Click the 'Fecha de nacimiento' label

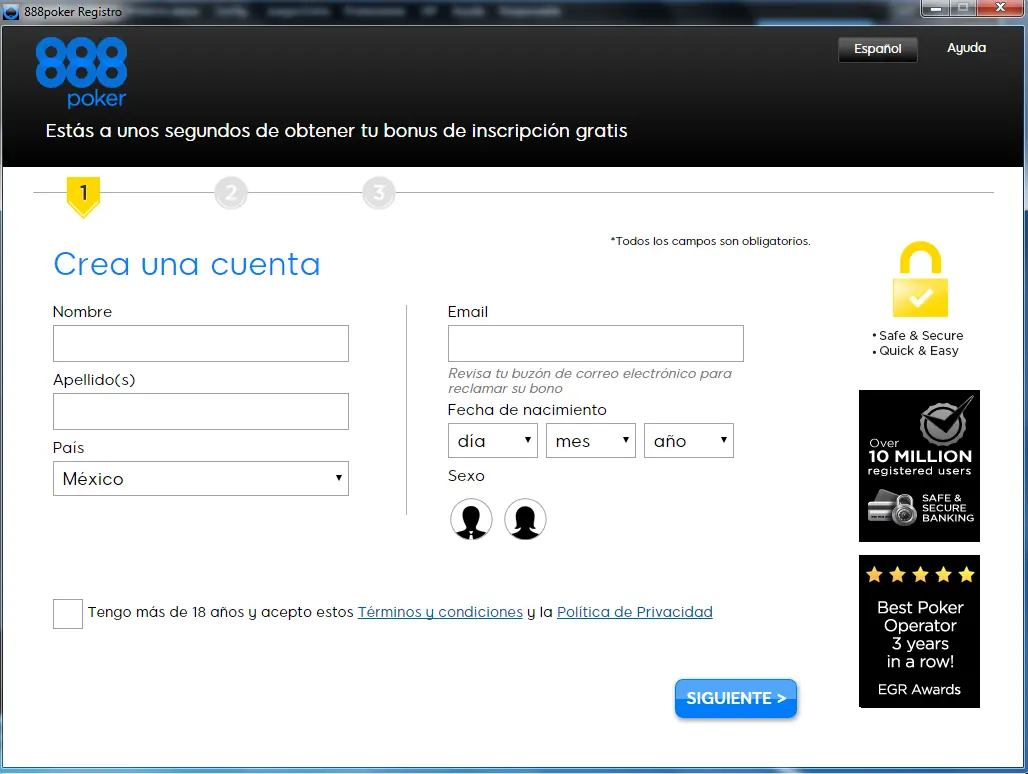[527, 410]
